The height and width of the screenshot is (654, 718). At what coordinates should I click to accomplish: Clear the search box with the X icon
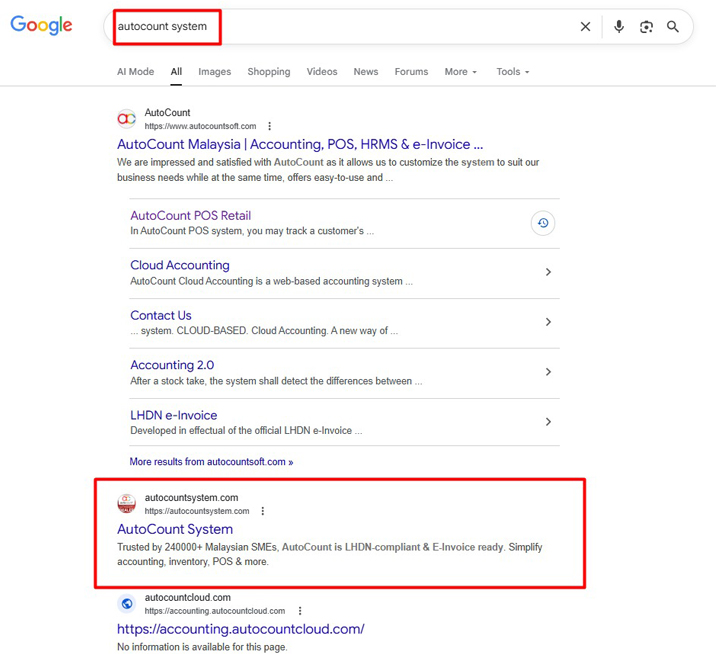point(586,27)
